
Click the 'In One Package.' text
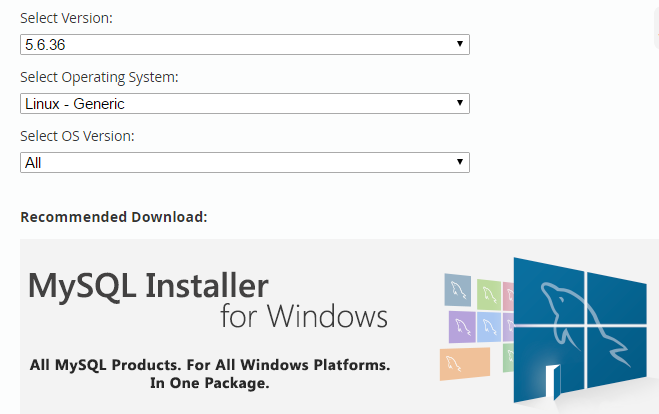(210, 383)
